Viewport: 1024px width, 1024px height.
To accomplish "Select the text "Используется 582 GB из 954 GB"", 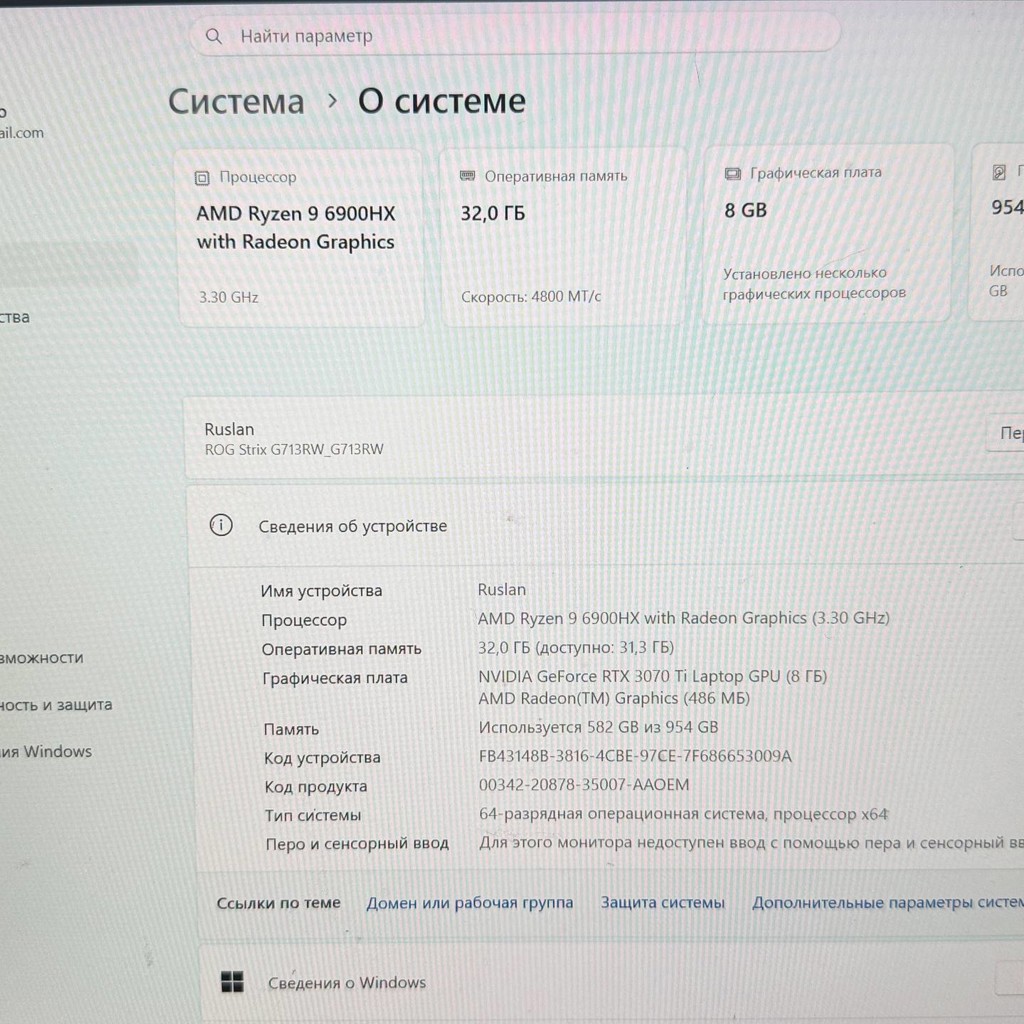I will (598, 728).
